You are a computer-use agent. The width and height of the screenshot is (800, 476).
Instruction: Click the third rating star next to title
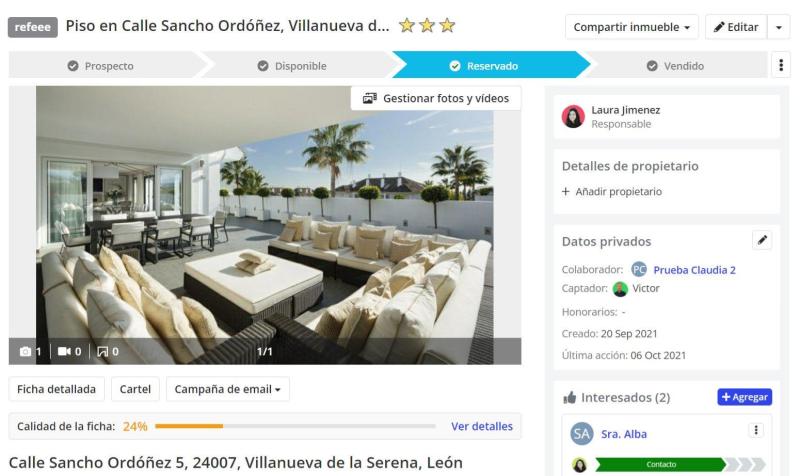click(447, 25)
